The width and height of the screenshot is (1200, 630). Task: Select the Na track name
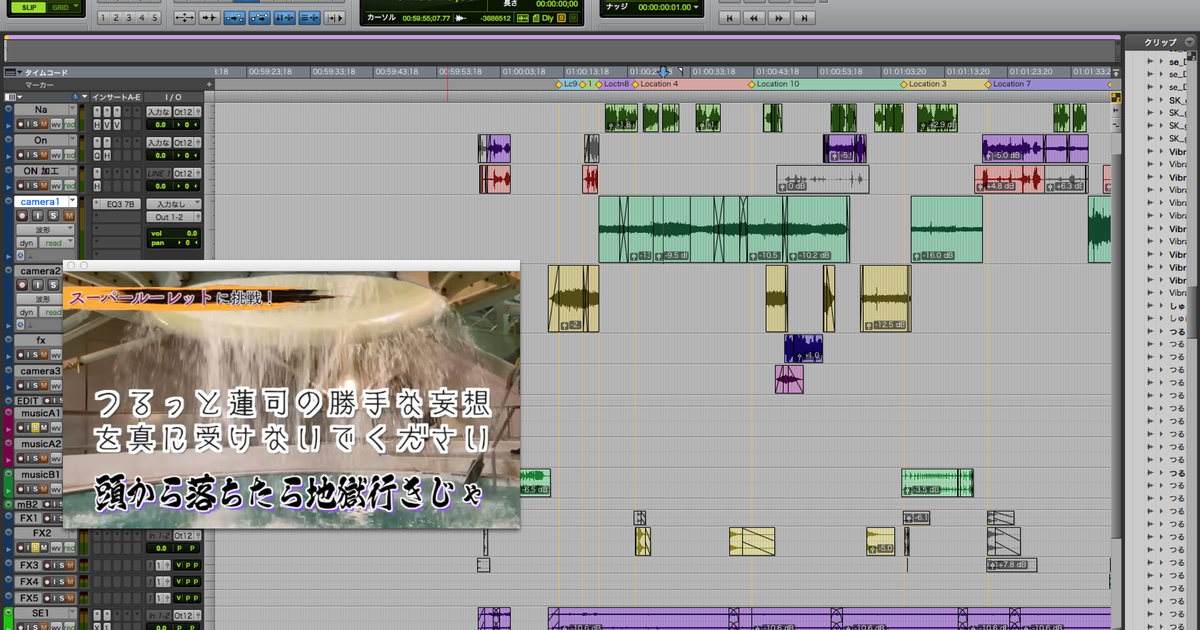tap(41, 109)
